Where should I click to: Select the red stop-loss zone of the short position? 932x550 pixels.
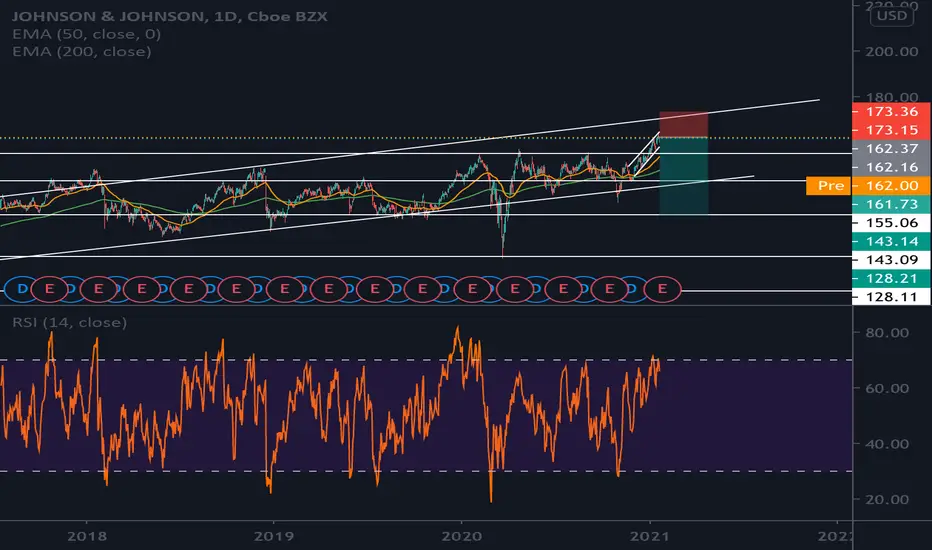[684, 124]
